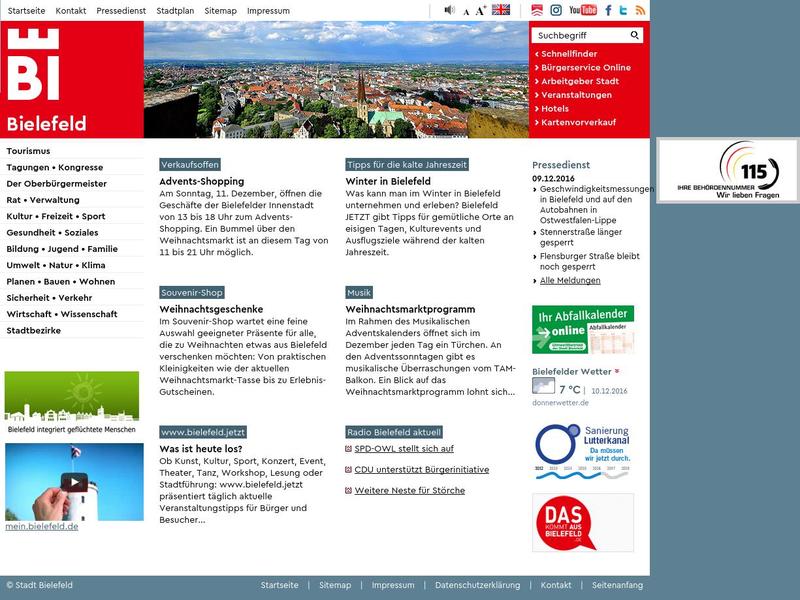
Task: Open CDU unterstützt Bürgerinitiative radio link
Action: [422, 469]
